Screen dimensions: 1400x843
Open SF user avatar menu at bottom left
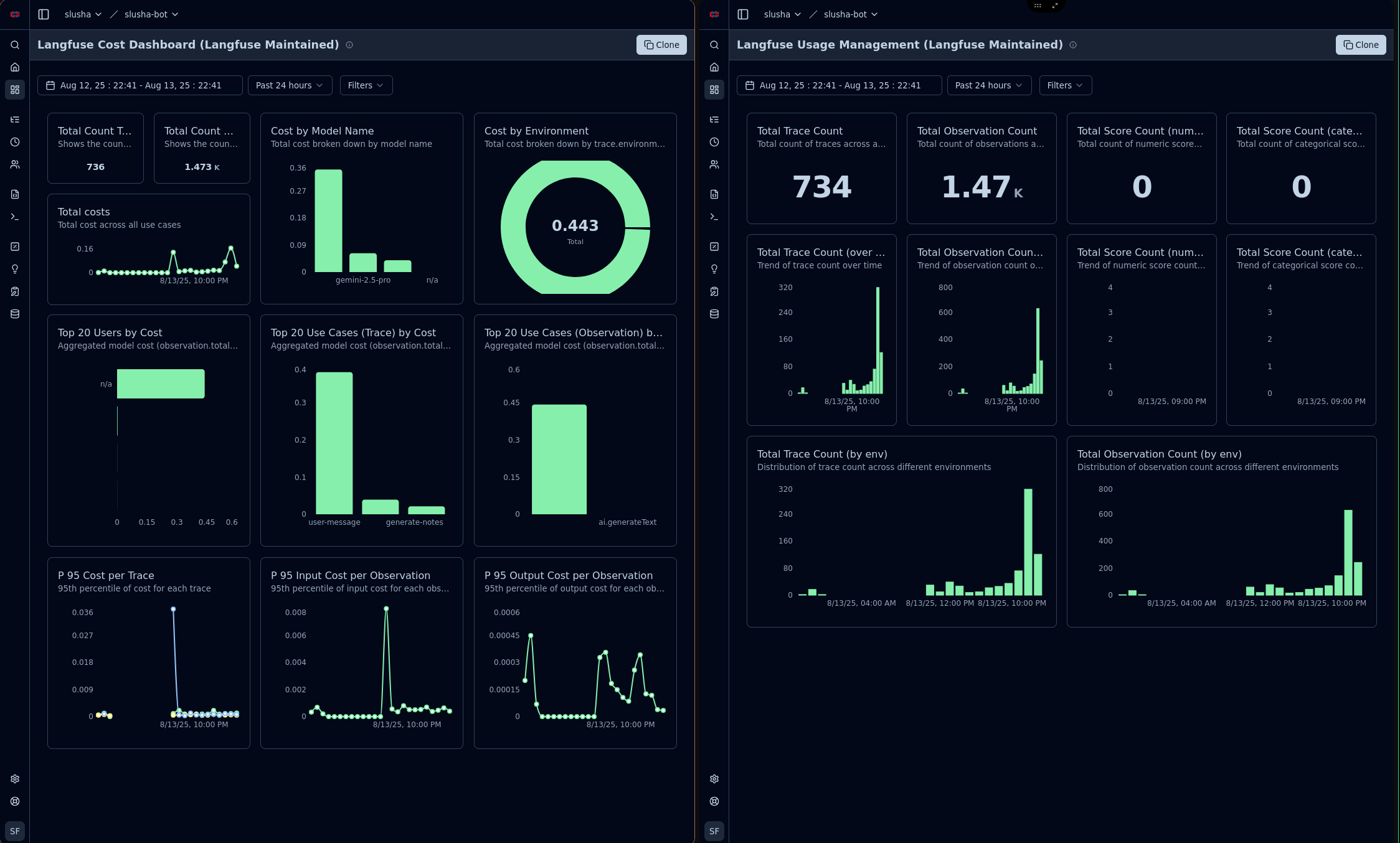click(x=15, y=831)
